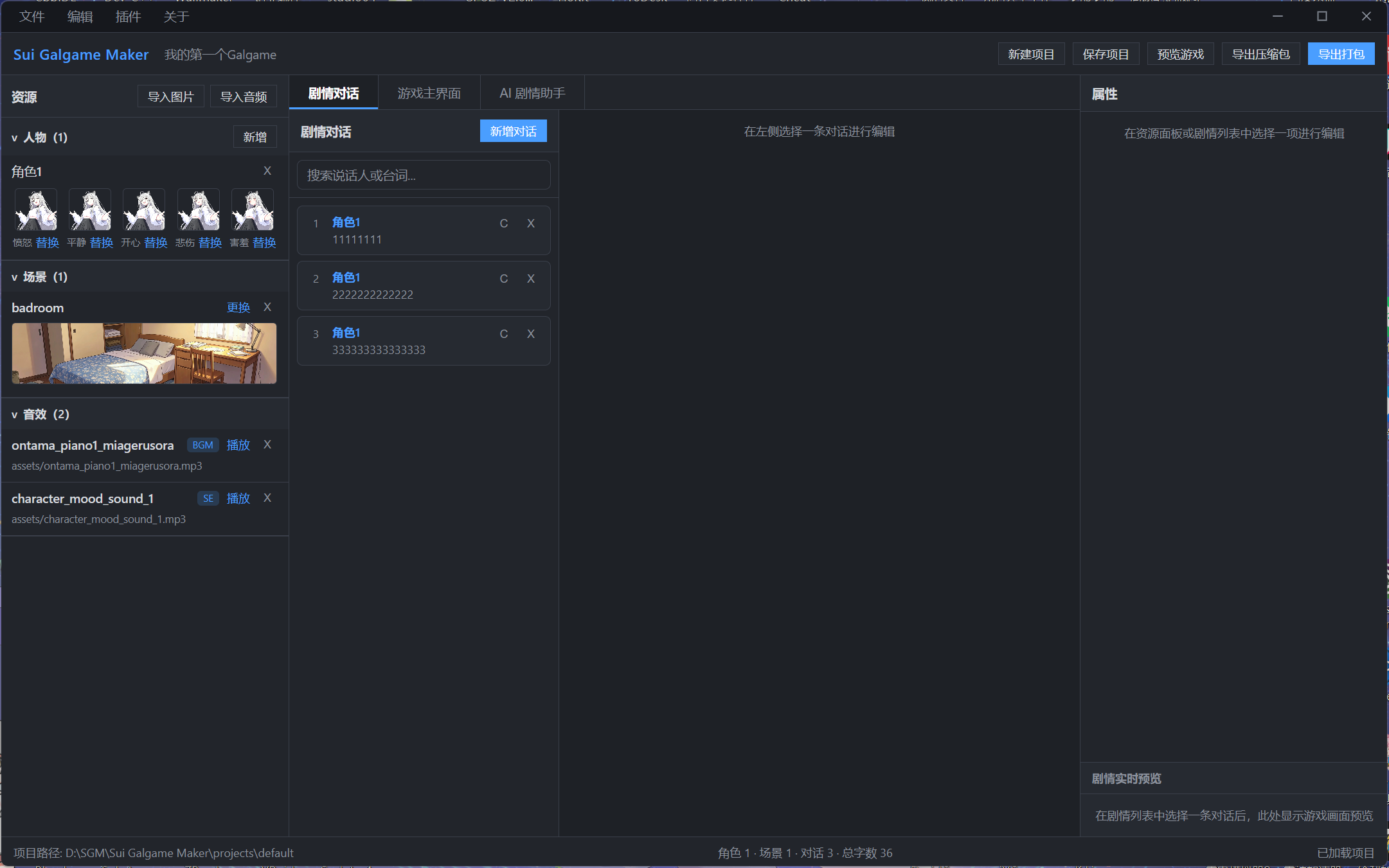Play the ontama_piano1_miagerusora BGM track
This screenshot has width=1389, height=868.
coord(238,445)
